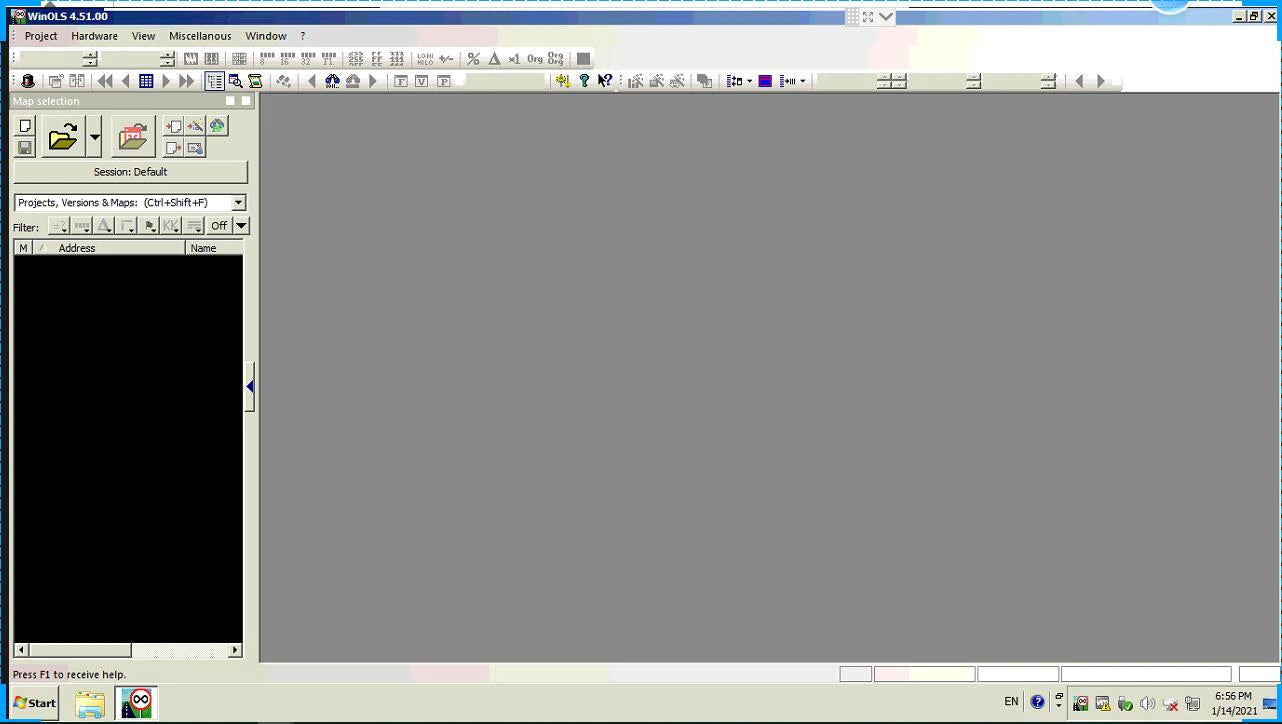Click the top hat icon in toolbar
The width and height of the screenshot is (1282, 724).
(x=28, y=81)
